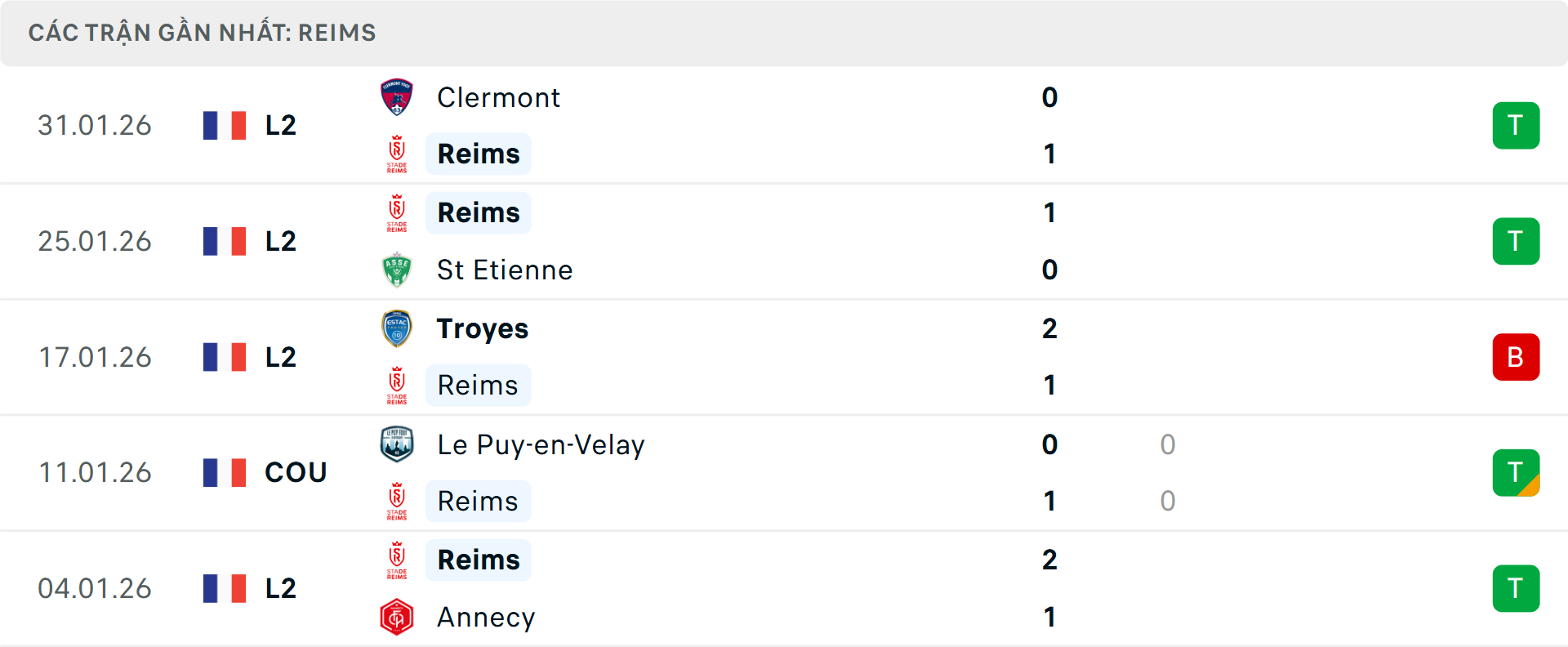Open the Le Puy-en-Velay team link

(x=541, y=444)
